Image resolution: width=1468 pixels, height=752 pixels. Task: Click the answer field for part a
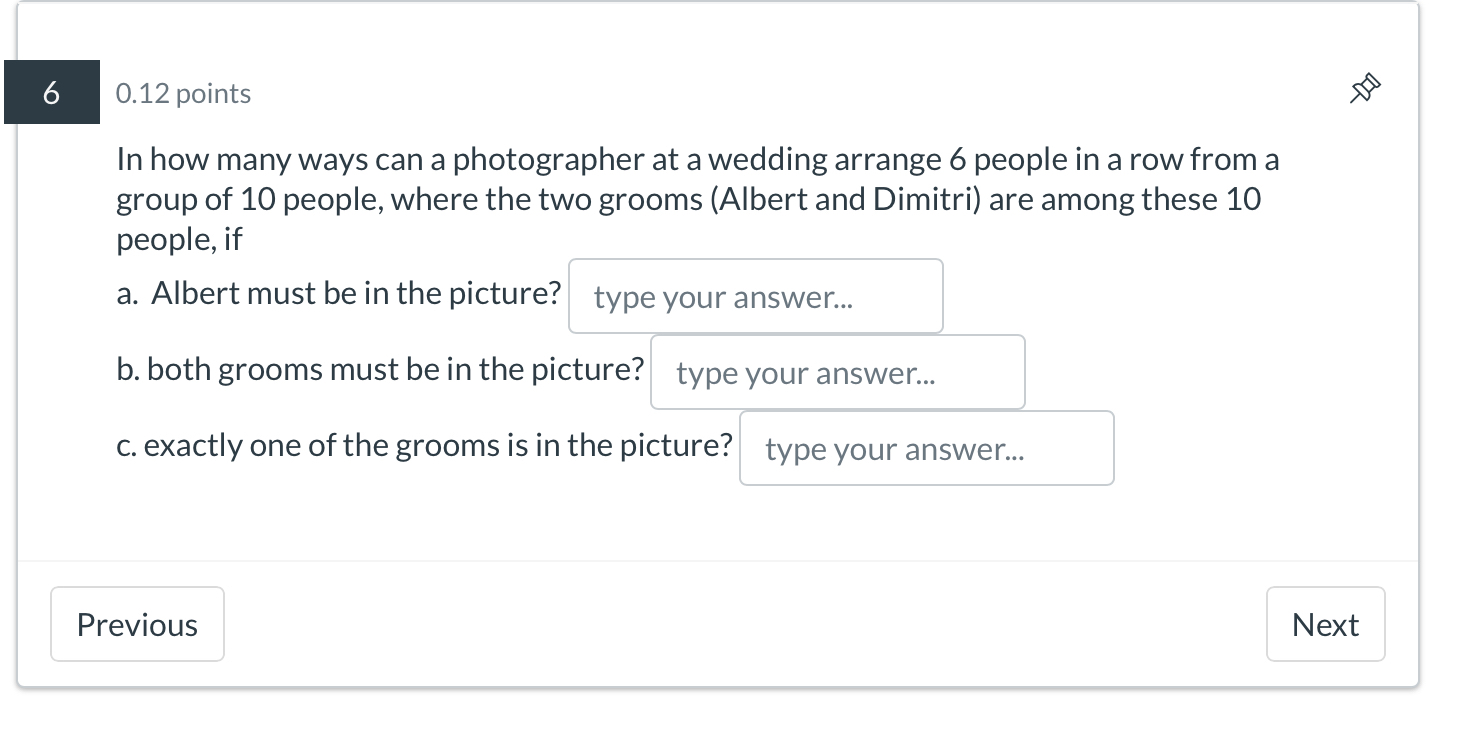point(755,297)
